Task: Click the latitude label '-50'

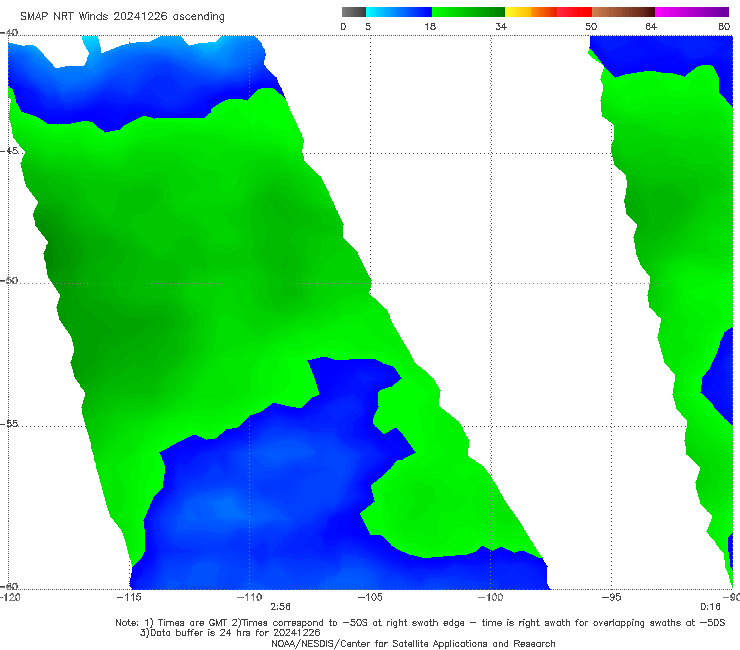Action: (x=9, y=280)
